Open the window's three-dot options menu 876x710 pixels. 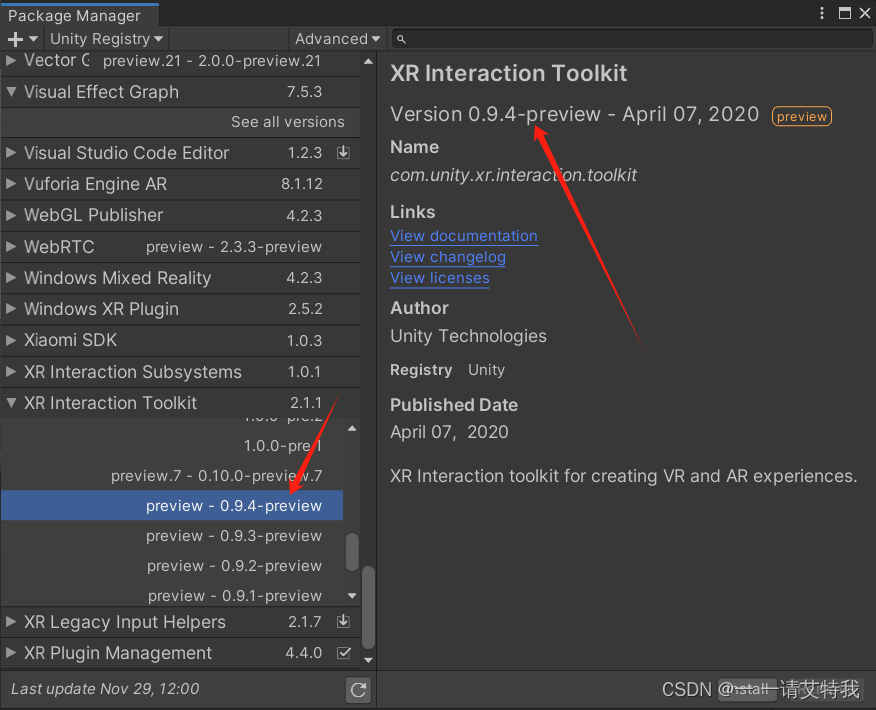coord(822,13)
